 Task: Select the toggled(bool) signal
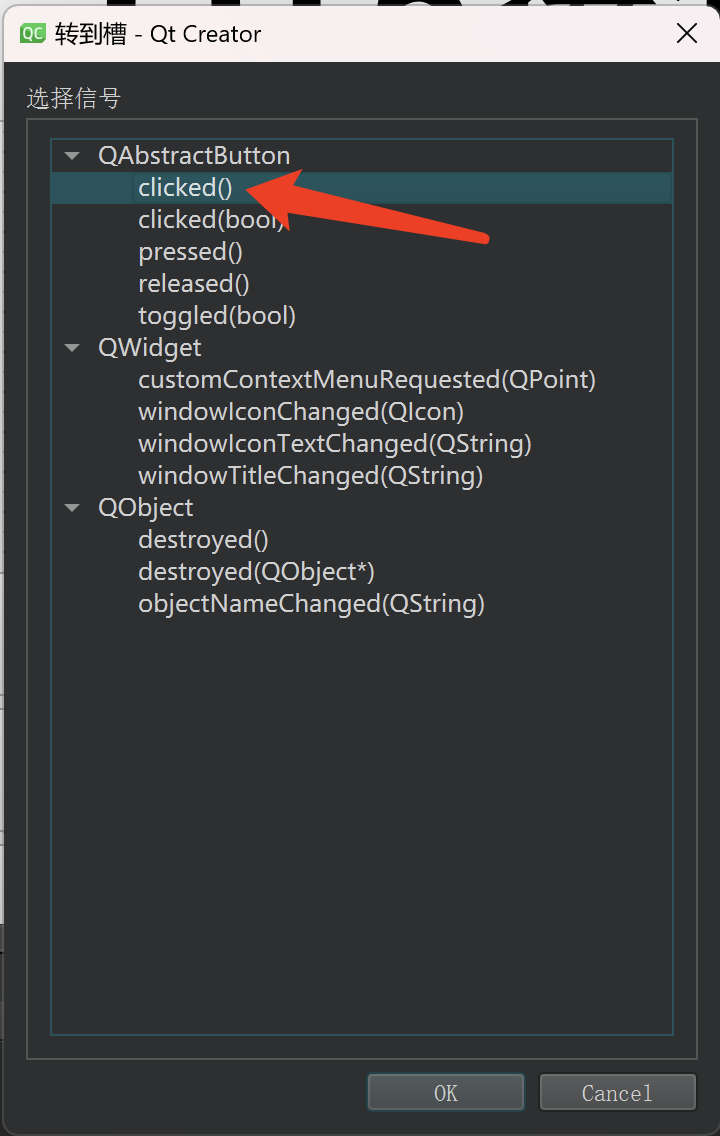pos(216,315)
